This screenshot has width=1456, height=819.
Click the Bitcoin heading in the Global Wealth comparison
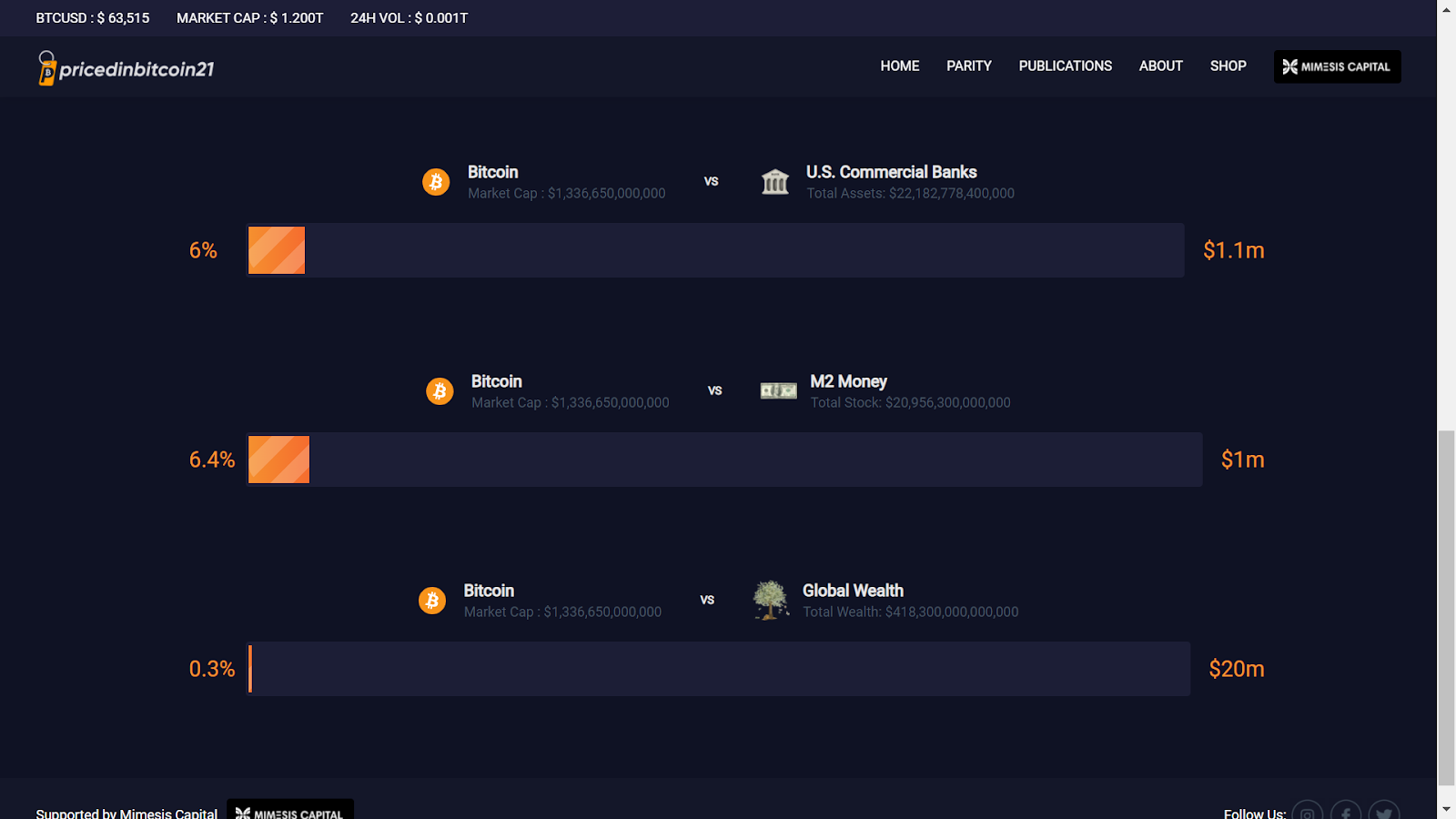point(490,591)
